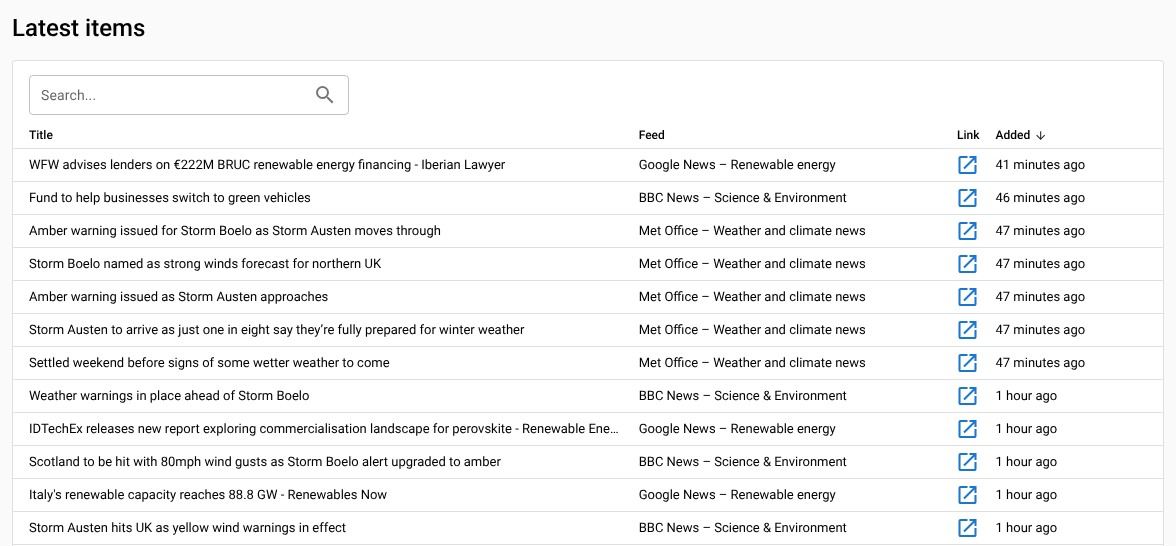Open link for Scotland 80mph wind gusts row

[968, 462]
